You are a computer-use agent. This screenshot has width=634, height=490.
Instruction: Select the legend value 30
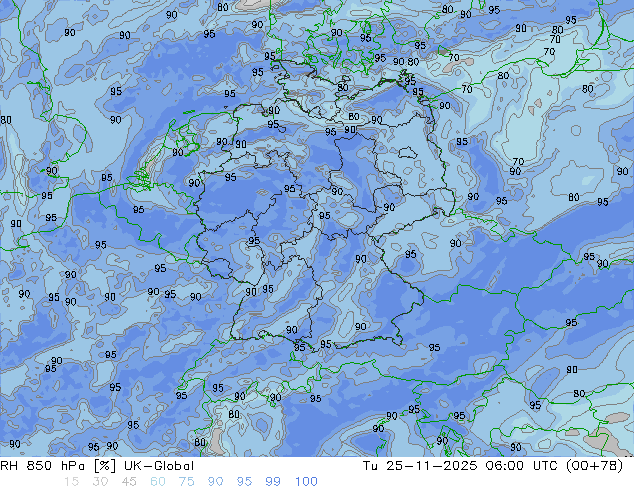100,482
